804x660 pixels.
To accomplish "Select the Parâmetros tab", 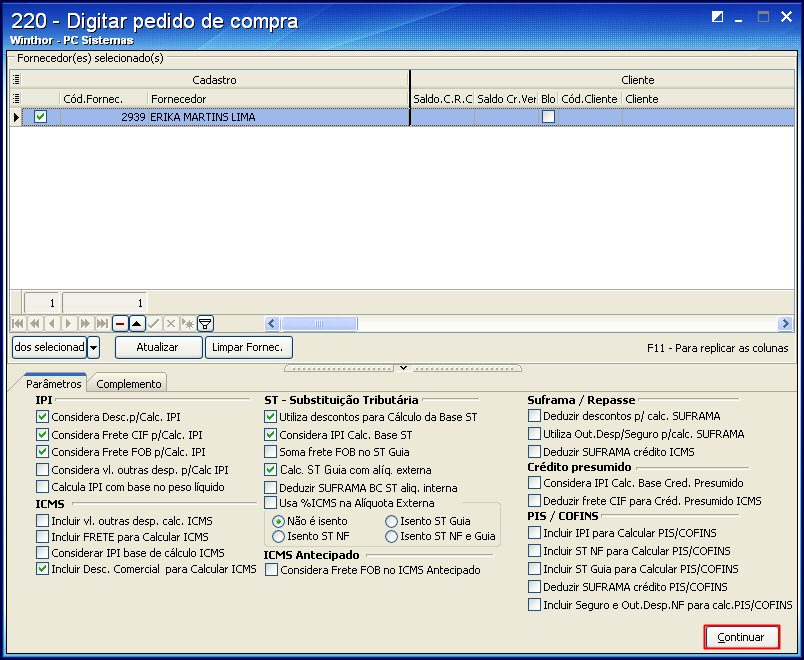I will [x=54, y=384].
